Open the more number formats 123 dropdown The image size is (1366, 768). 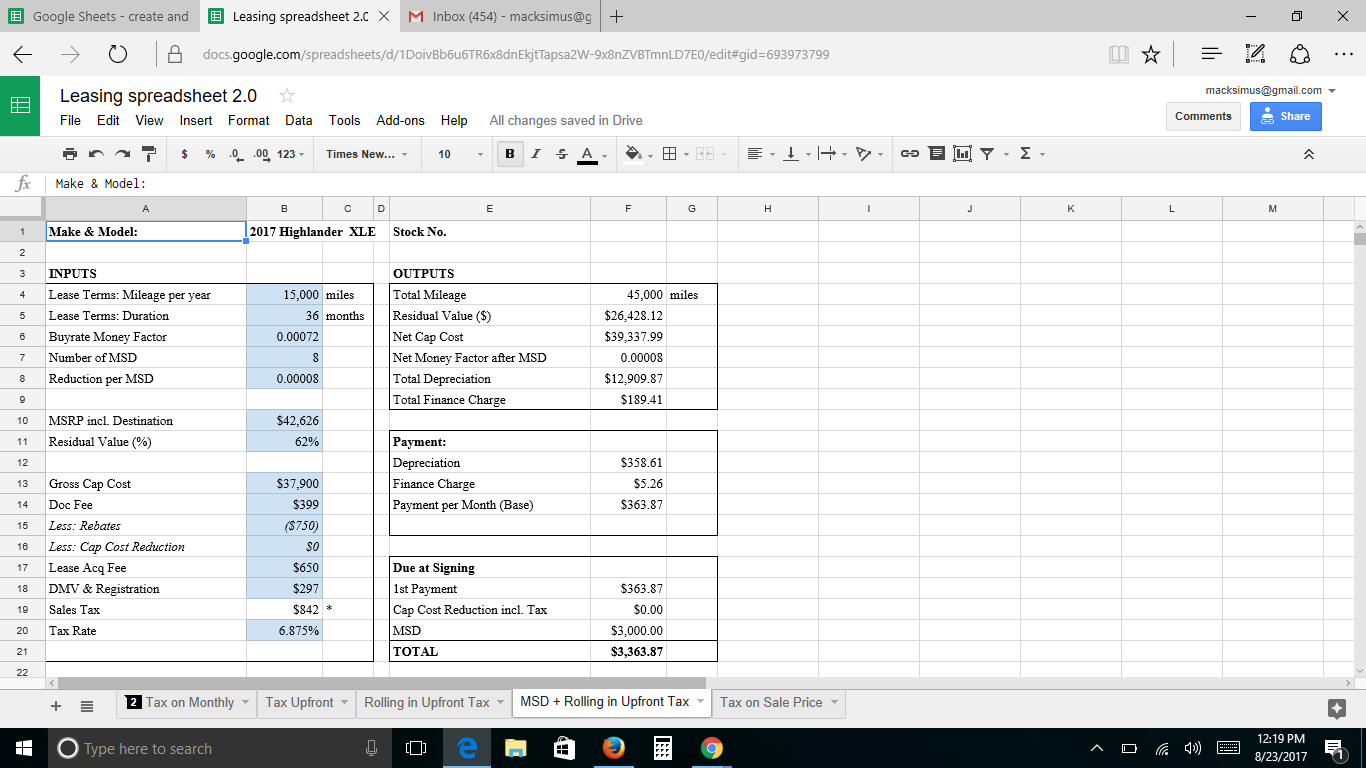coord(291,154)
